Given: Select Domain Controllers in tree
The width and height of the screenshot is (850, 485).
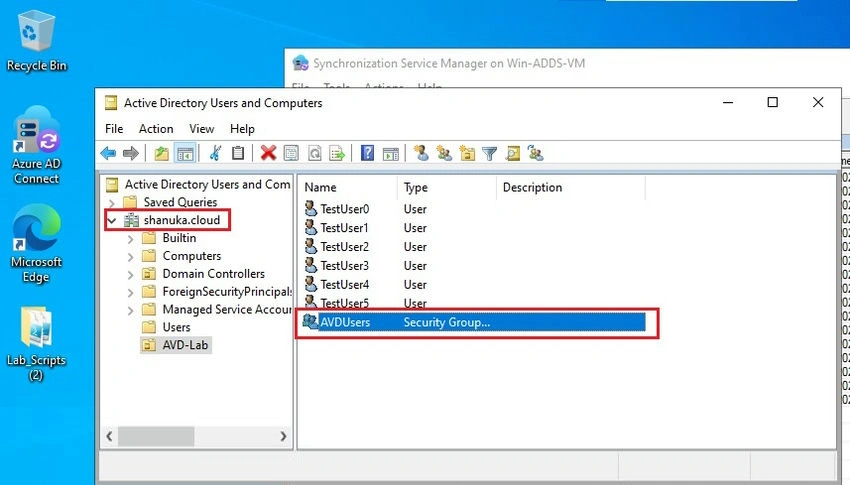Looking at the screenshot, I should pyautogui.click(x=214, y=274).
